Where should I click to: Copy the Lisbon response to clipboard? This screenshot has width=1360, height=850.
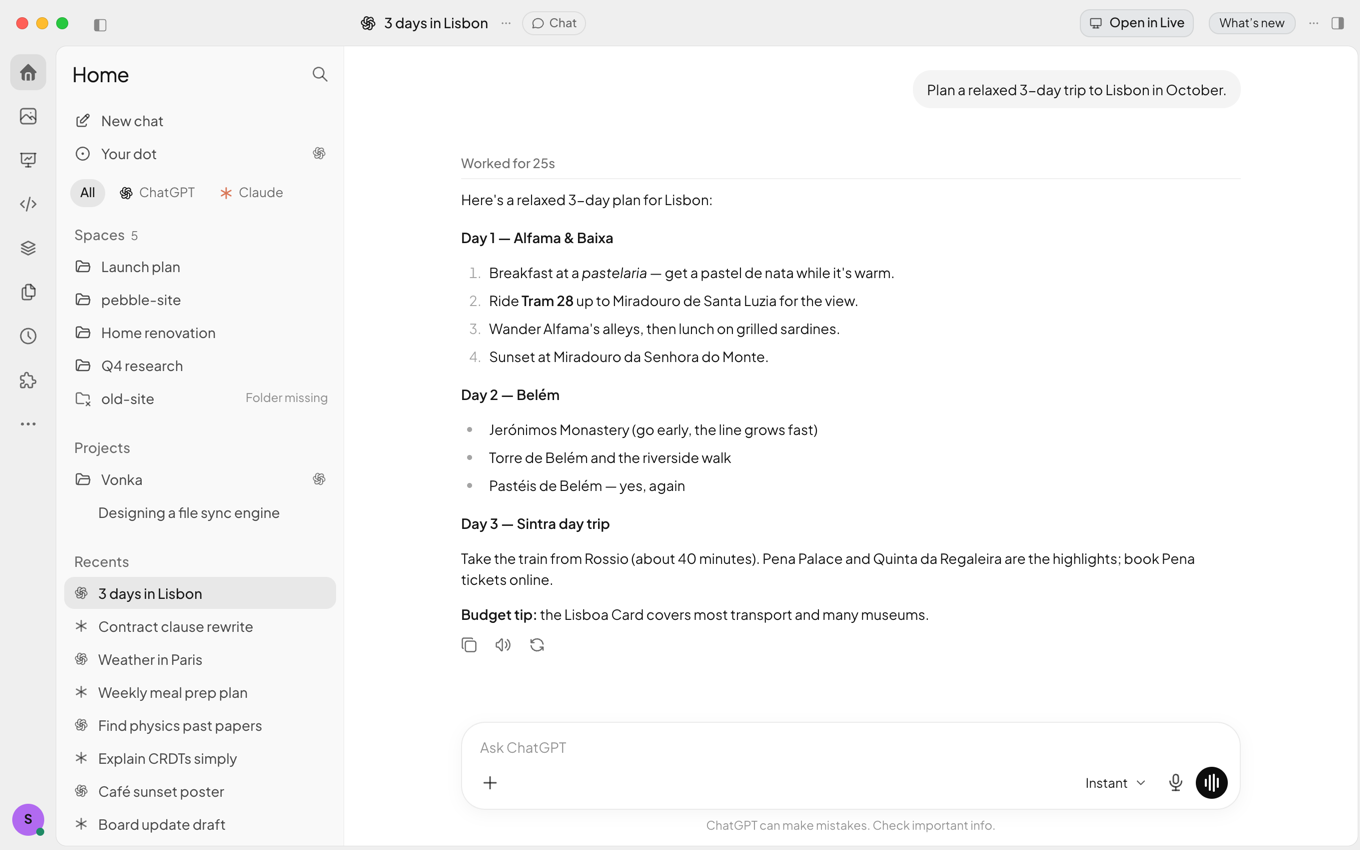click(x=469, y=645)
